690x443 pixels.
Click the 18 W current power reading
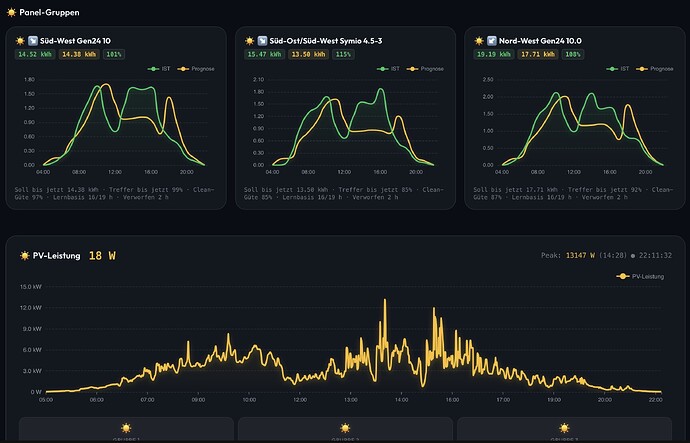pyautogui.click(x=102, y=256)
